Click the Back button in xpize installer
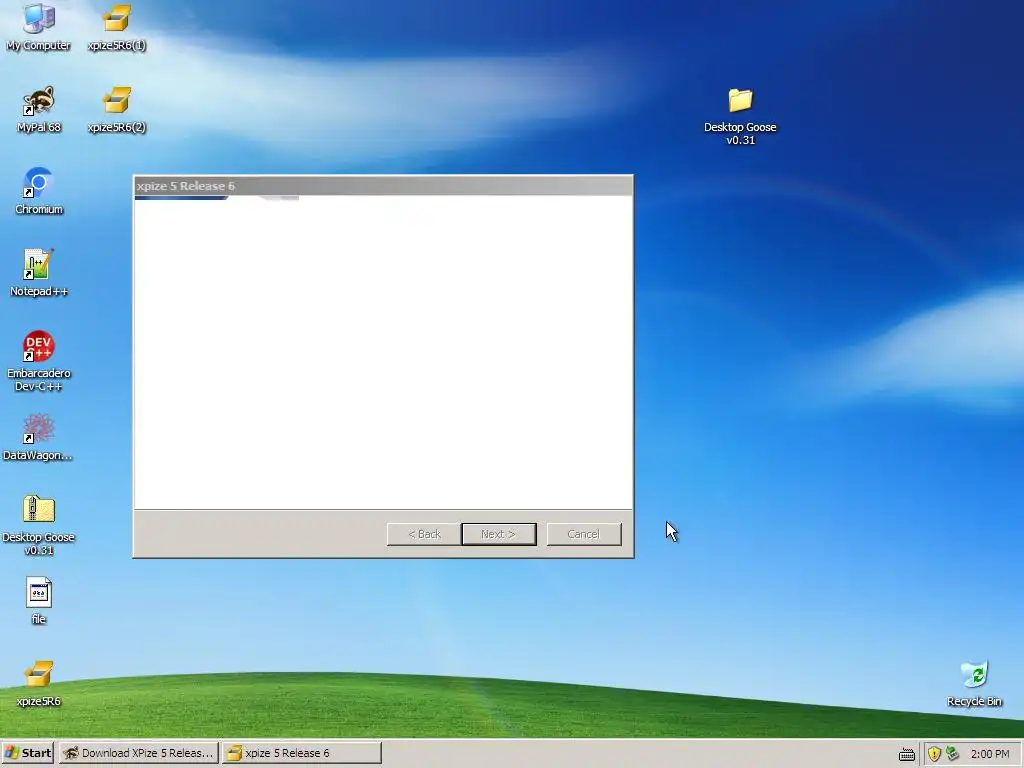The image size is (1024, 768). 424,534
